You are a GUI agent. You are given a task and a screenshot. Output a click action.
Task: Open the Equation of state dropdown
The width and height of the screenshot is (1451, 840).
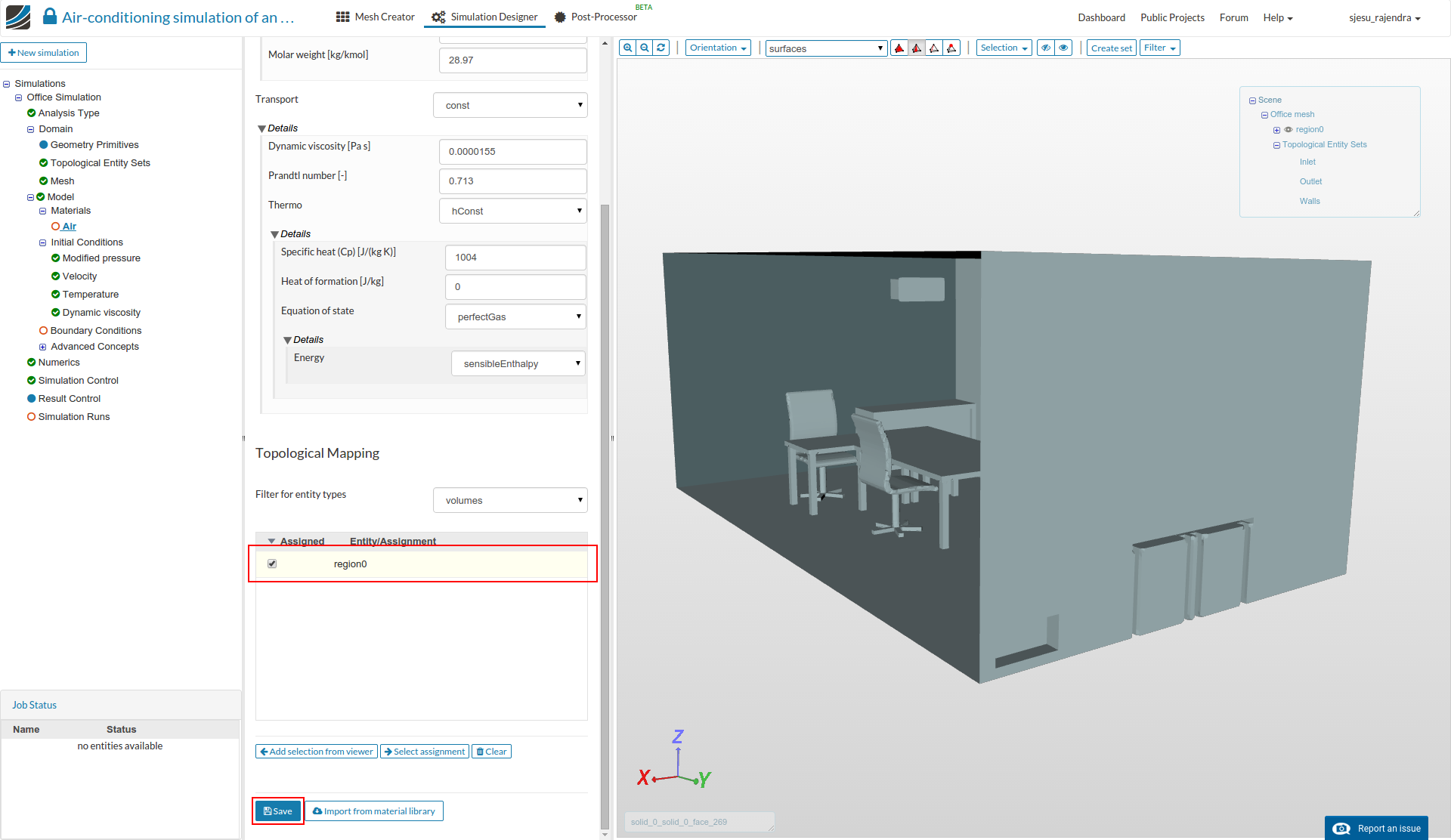(515, 317)
